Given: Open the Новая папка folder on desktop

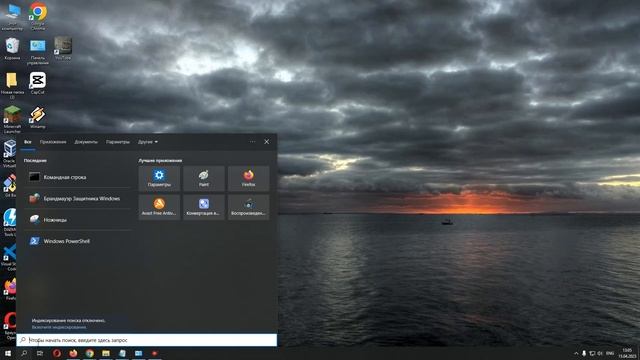Looking at the screenshot, I should coord(12,85).
